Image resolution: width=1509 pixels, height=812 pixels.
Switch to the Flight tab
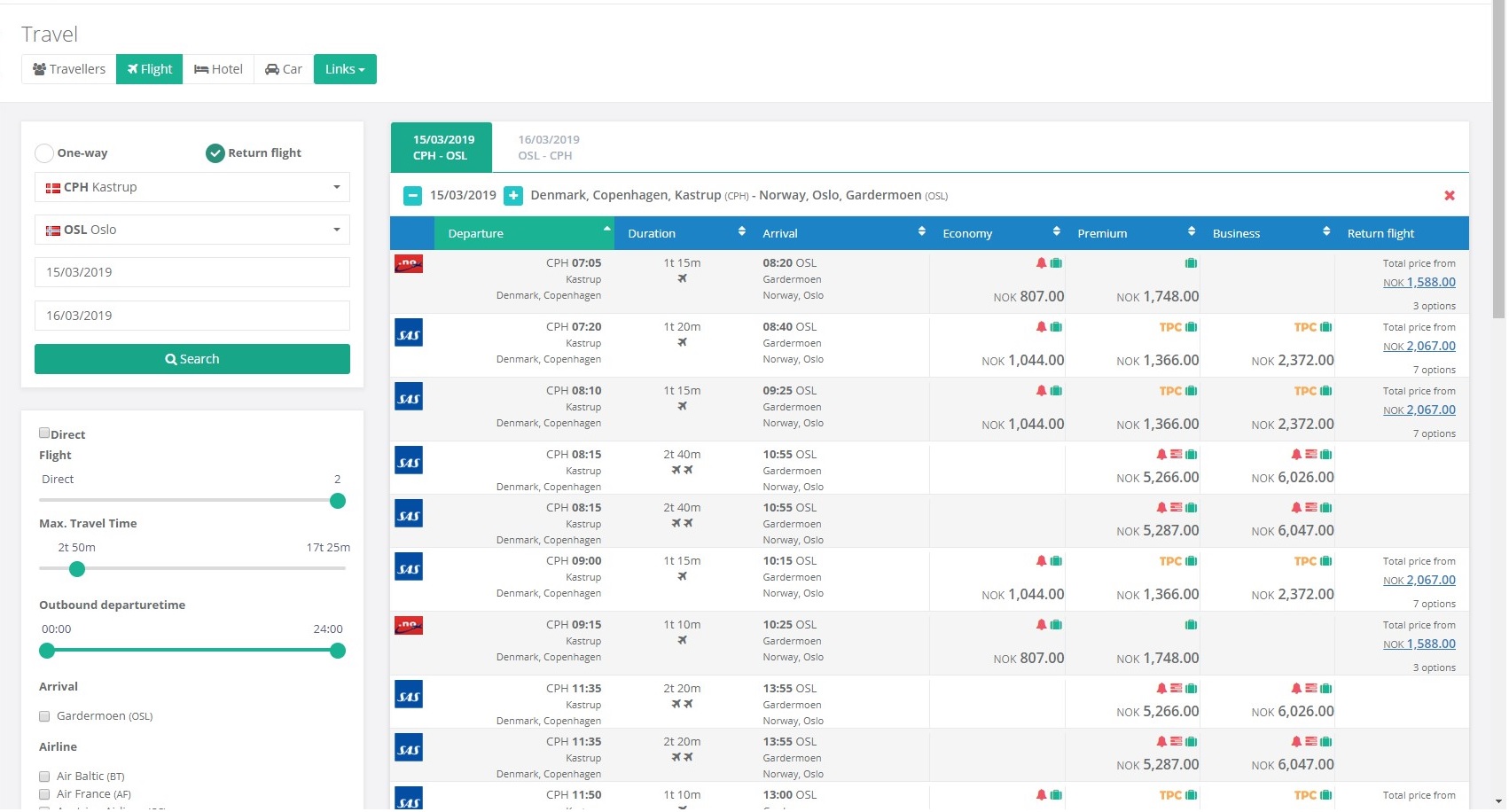click(x=149, y=69)
